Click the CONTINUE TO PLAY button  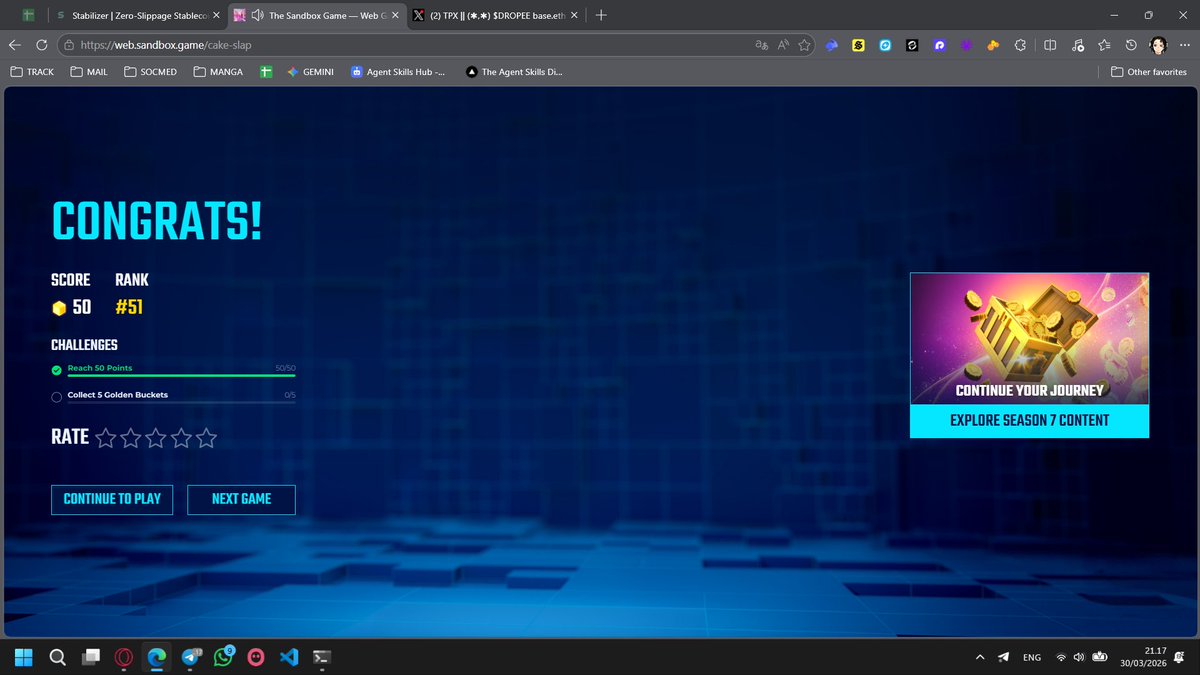(111, 499)
